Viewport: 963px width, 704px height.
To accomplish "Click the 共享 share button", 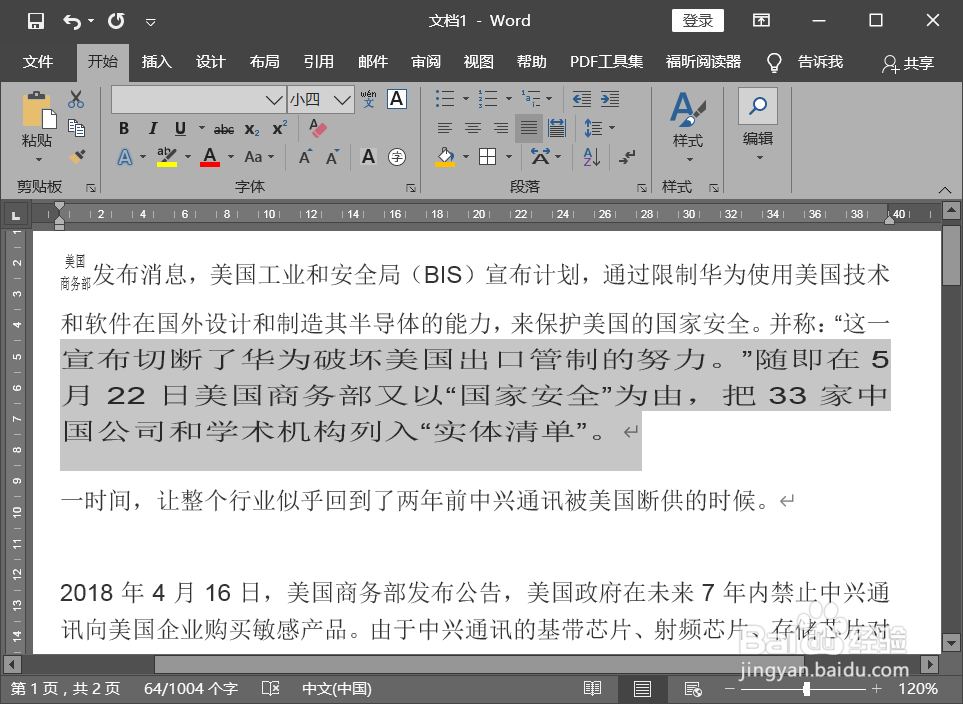I will 908,63.
